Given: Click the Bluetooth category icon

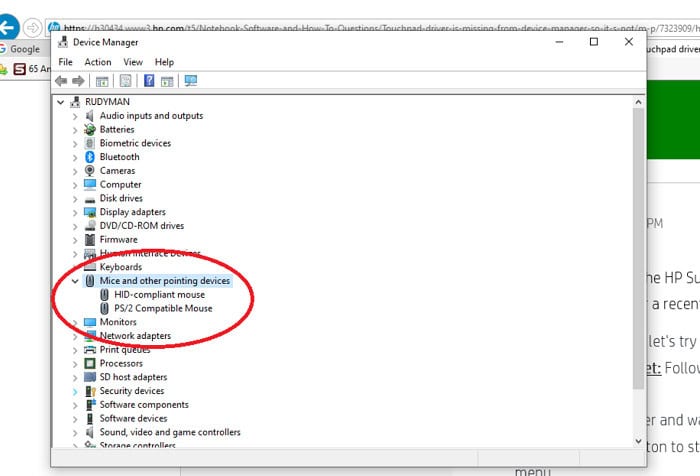Looking at the screenshot, I should [90, 157].
